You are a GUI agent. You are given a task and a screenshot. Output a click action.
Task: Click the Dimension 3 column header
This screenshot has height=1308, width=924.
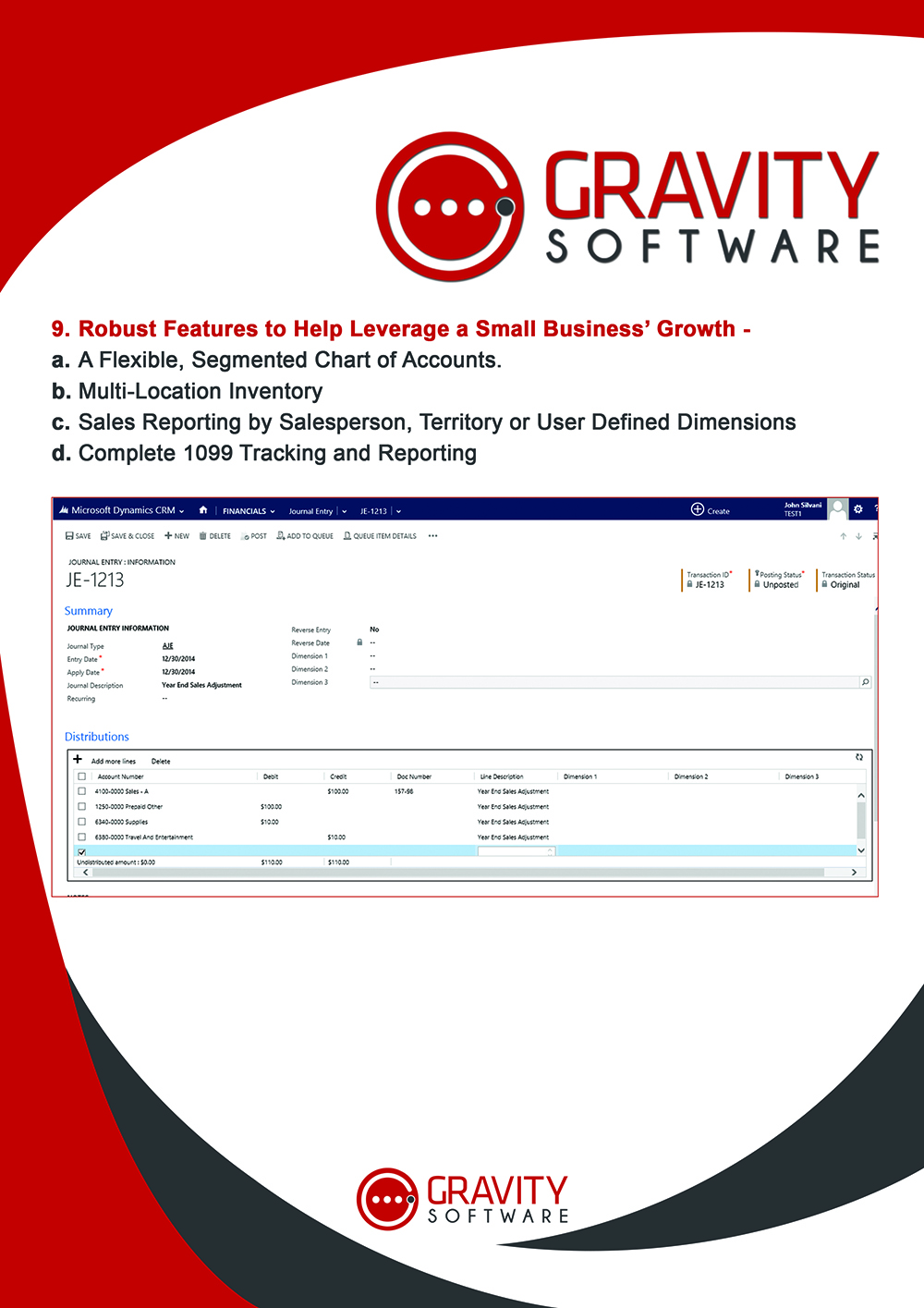802,776
